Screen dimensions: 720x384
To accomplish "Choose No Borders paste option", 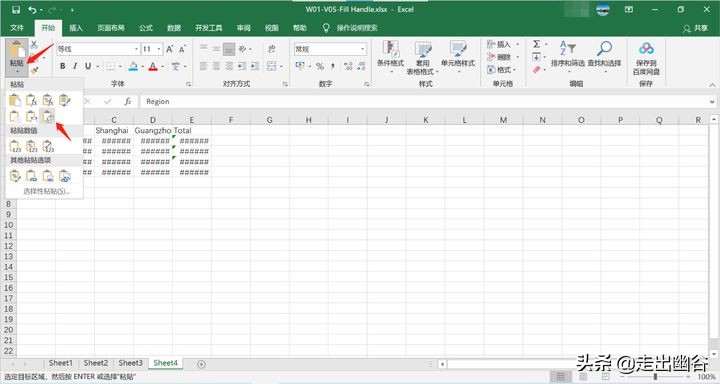I will coord(15,116).
